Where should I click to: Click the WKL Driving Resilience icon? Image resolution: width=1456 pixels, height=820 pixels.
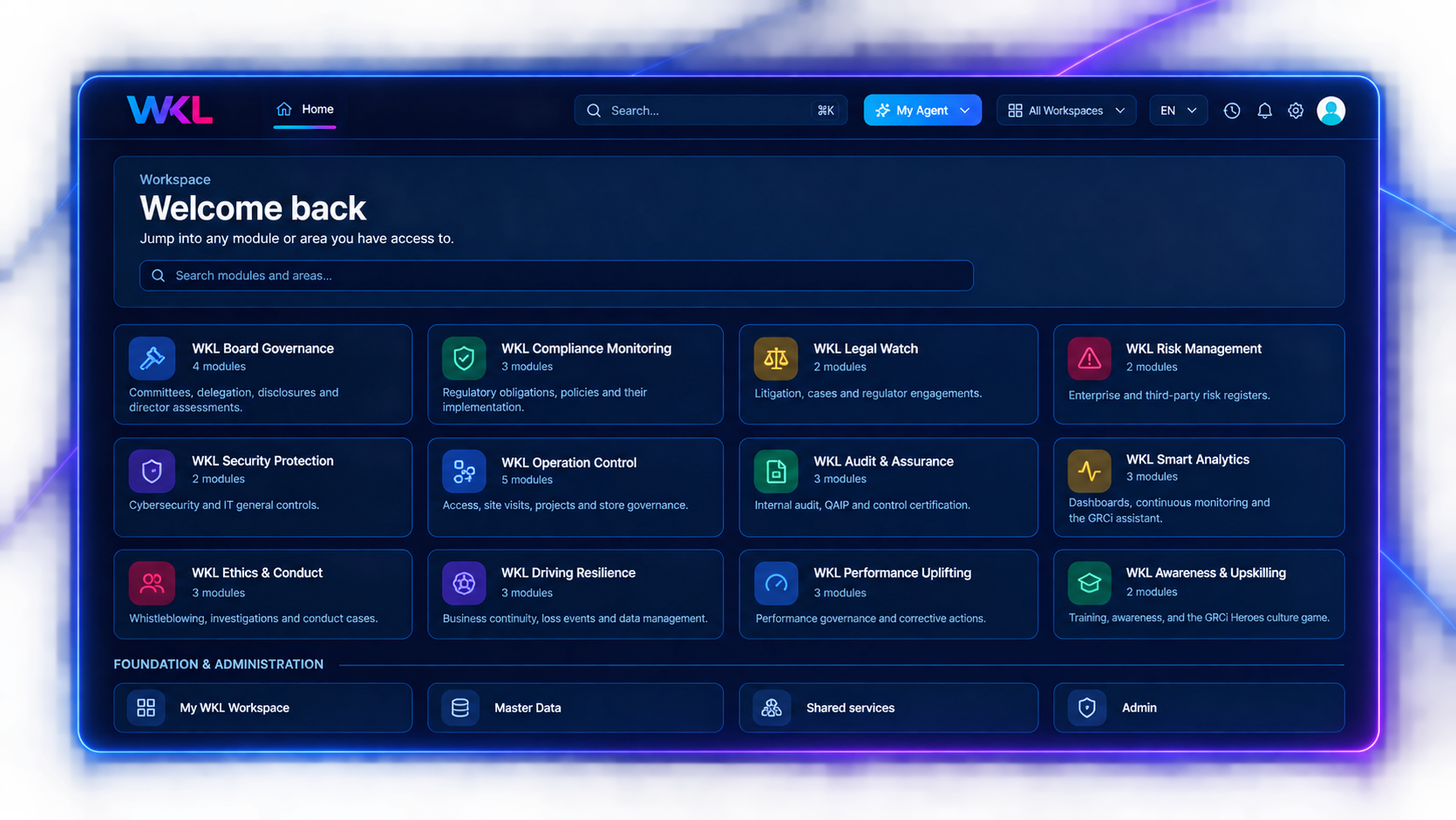464,583
